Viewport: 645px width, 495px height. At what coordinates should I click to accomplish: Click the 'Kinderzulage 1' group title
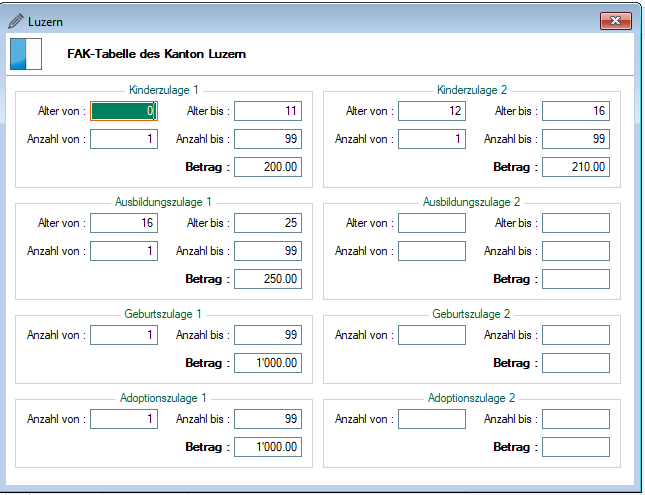click(164, 90)
